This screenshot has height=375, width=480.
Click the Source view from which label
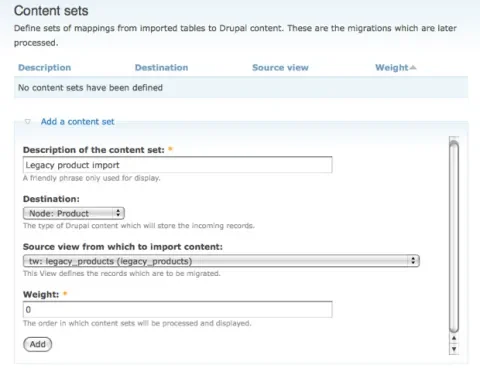pyautogui.click(x=123, y=247)
